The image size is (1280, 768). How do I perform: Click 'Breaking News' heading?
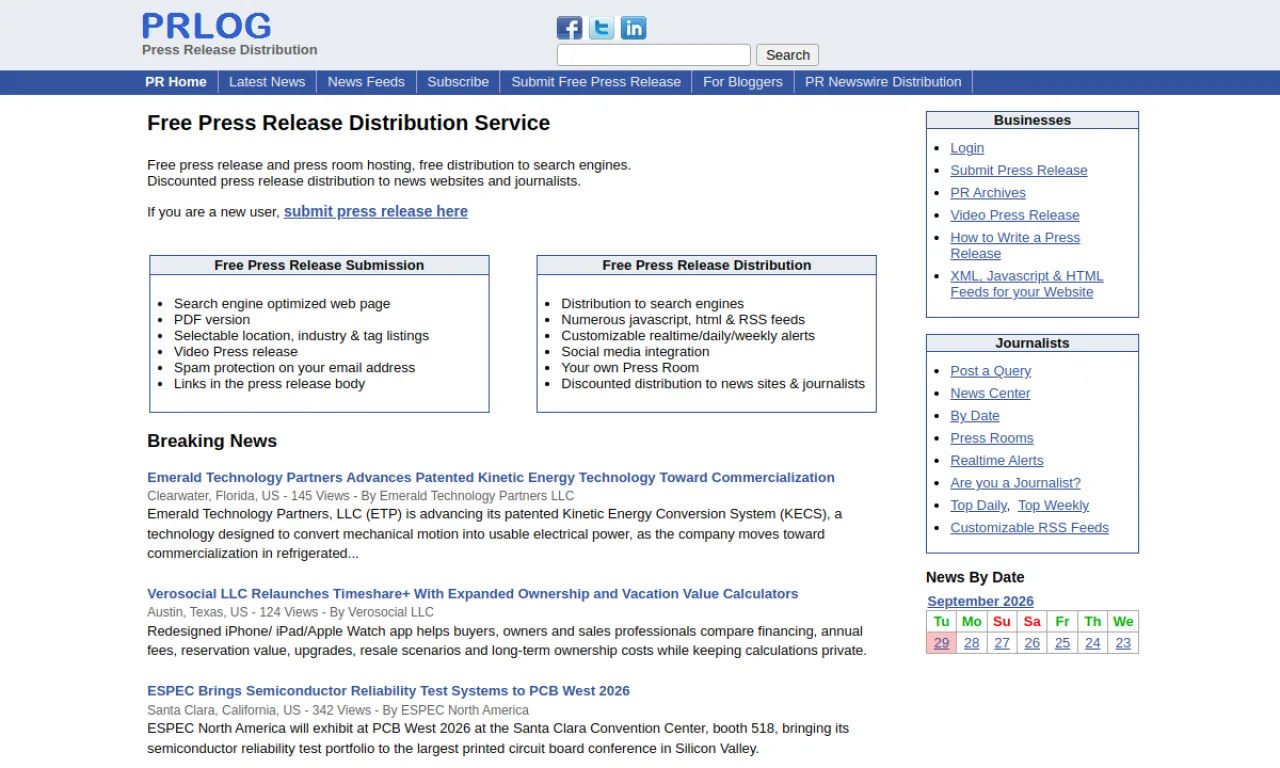(212, 441)
